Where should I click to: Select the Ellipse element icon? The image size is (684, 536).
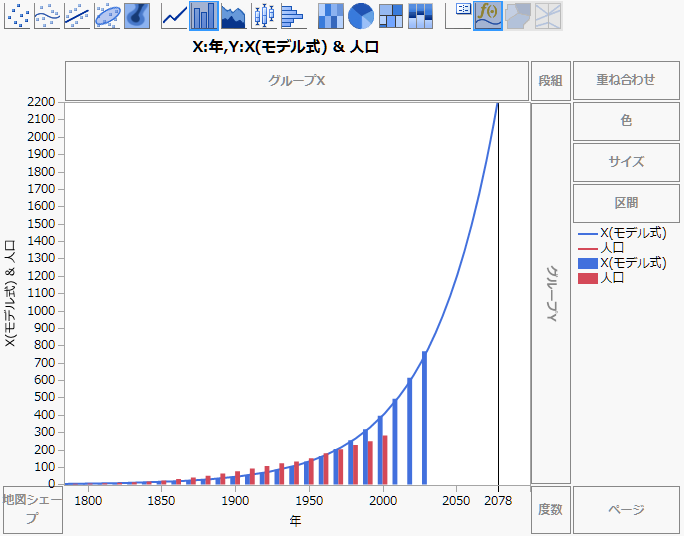(x=108, y=15)
